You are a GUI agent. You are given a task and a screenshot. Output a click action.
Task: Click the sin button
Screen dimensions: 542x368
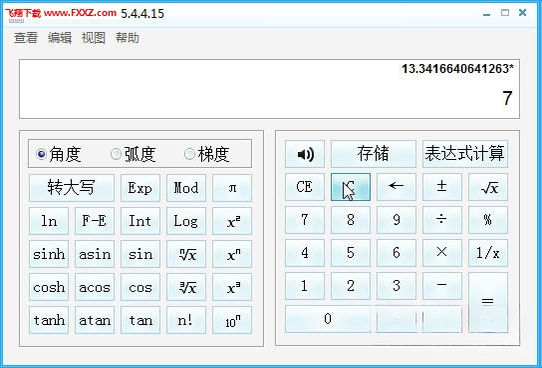click(x=140, y=254)
